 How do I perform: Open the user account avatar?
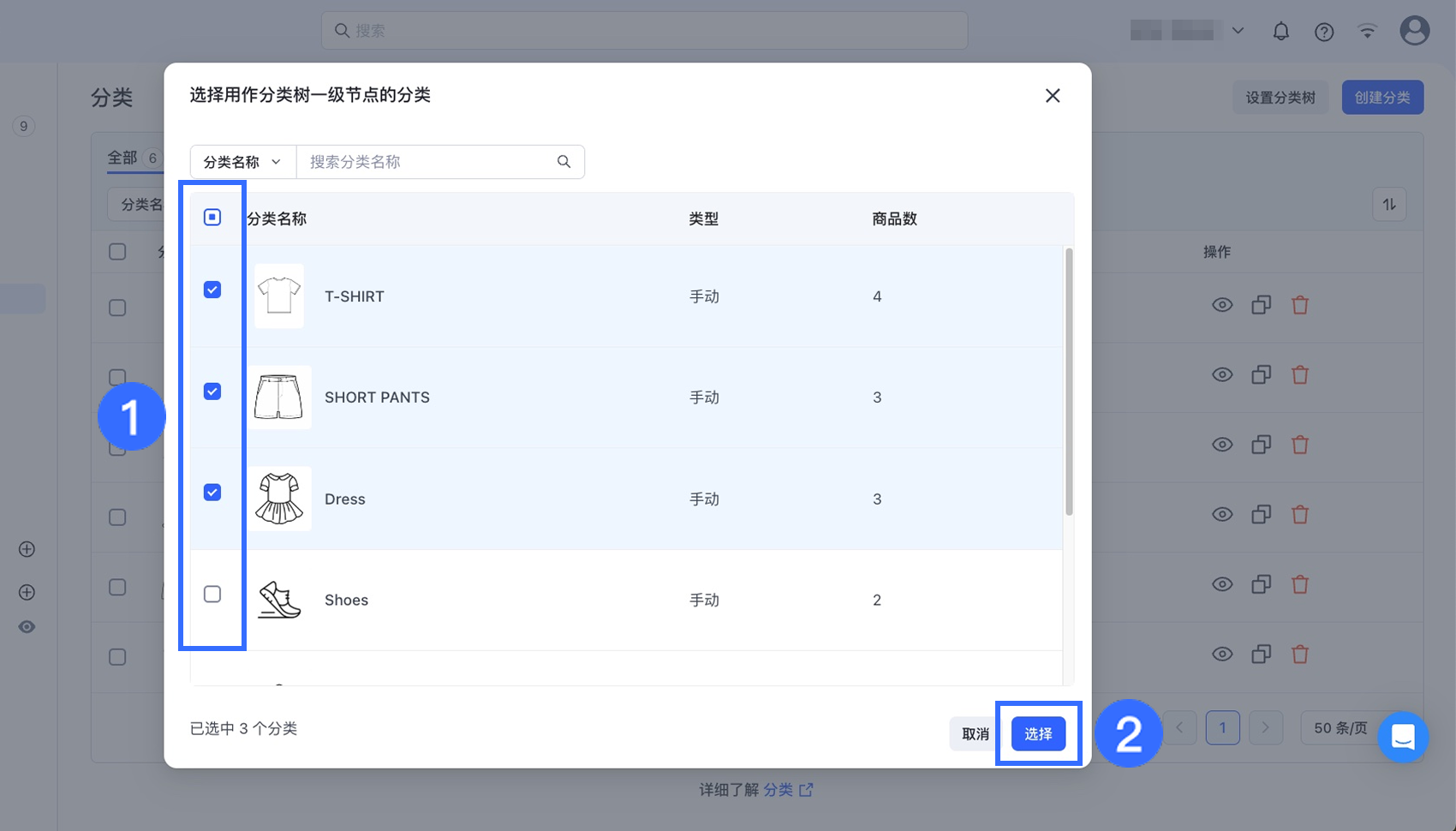coord(1415,31)
